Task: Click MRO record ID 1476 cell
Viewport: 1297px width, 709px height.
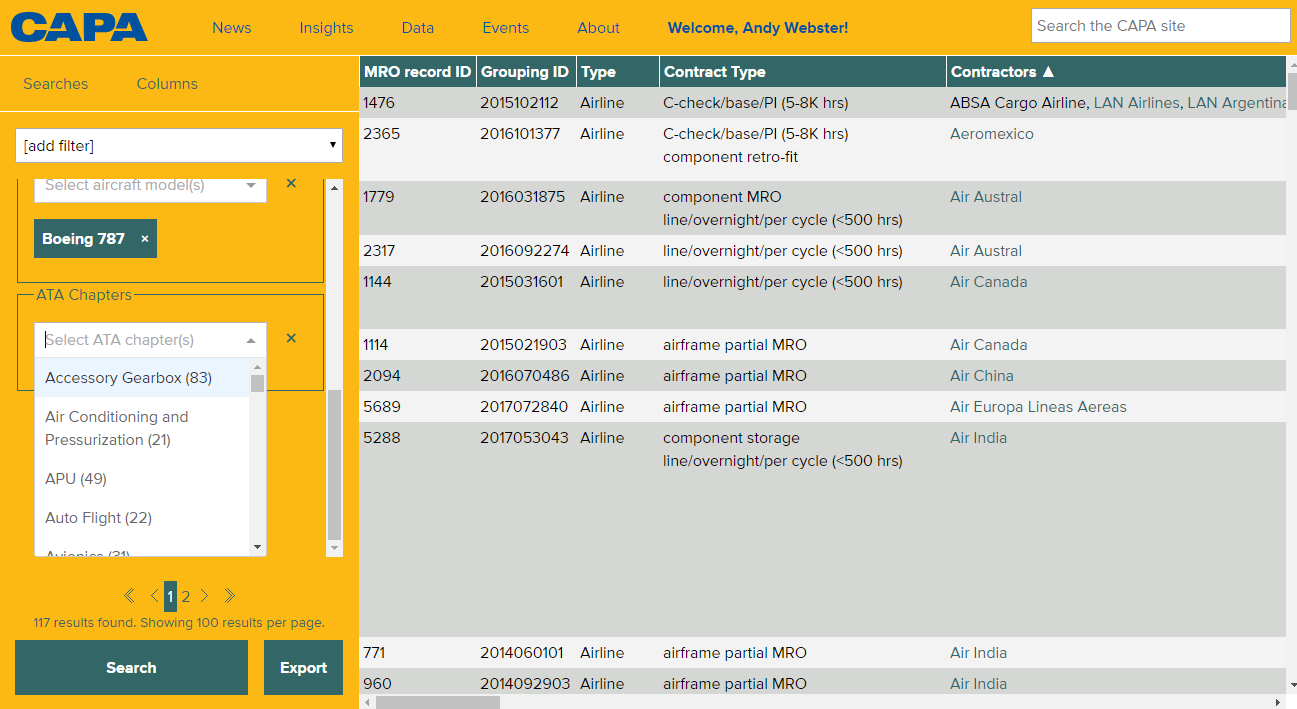Action: [418, 103]
